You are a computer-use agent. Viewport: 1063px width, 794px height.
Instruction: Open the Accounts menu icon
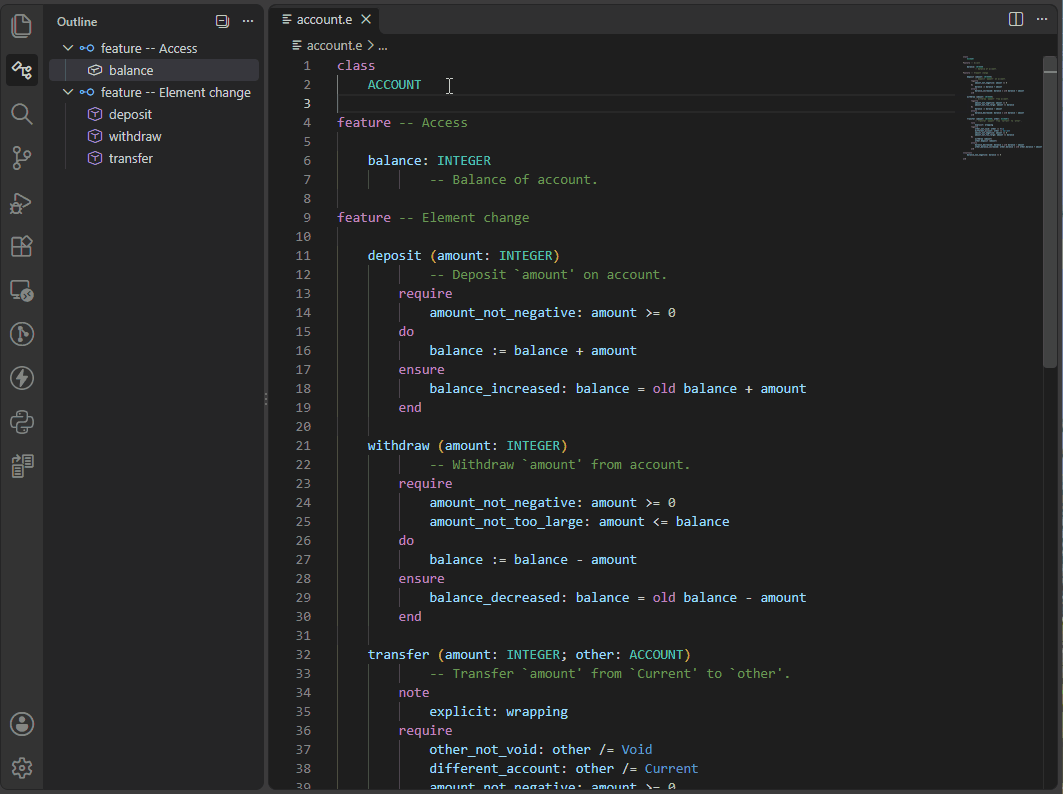point(22,724)
